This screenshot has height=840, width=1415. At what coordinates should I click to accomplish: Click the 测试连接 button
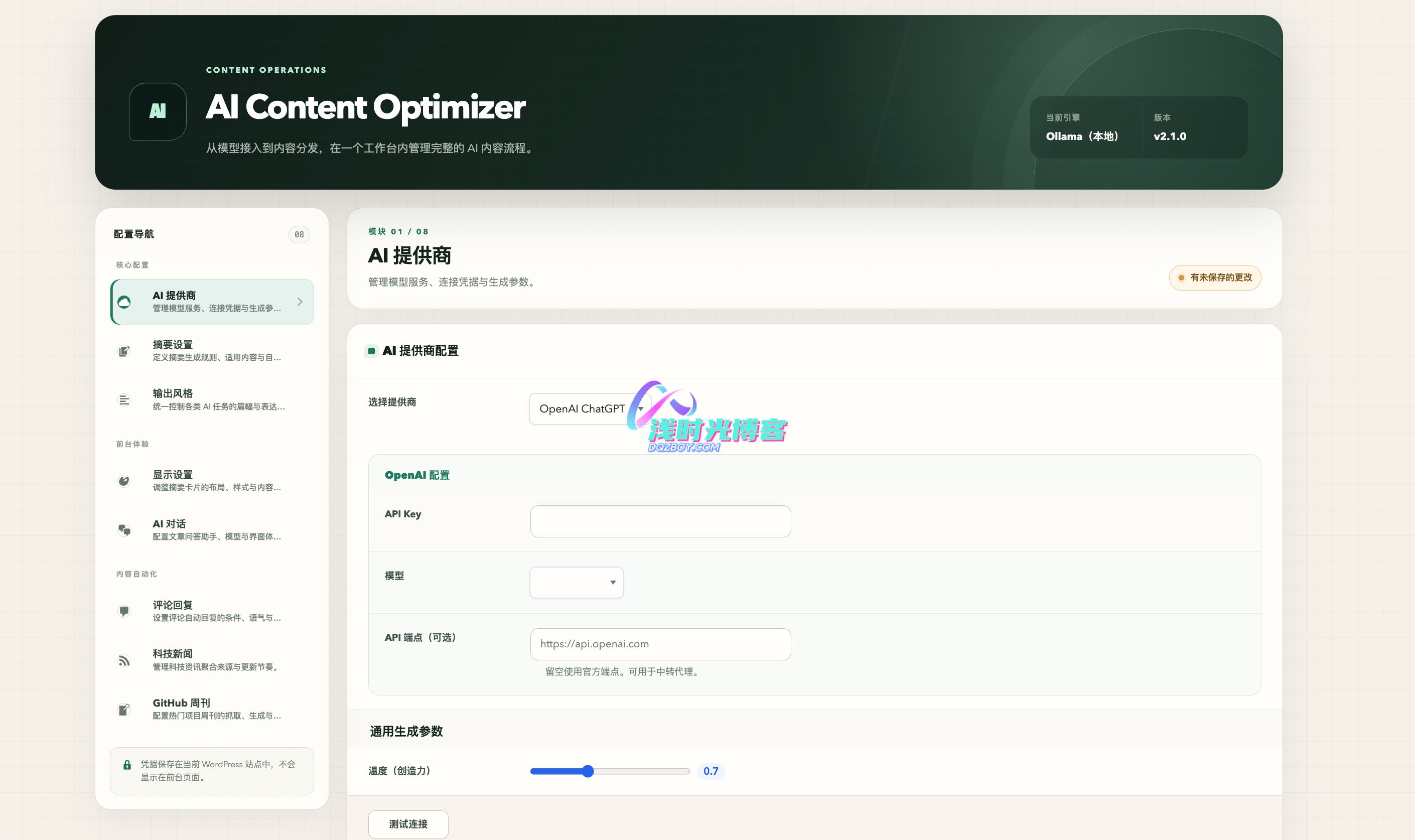coord(408,824)
